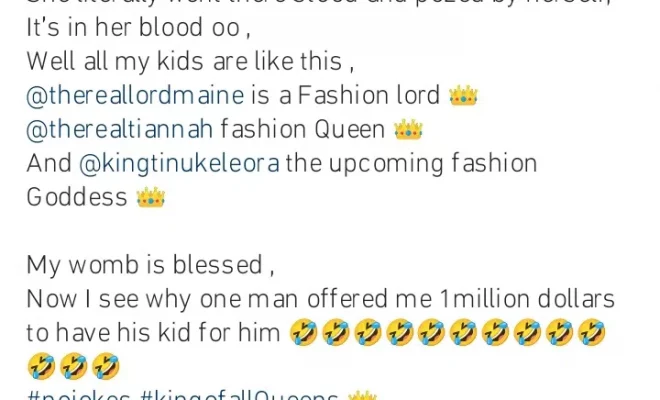Open the @kingtinukeleora profile mention
The width and height of the screenshot is (660, 400).
point(179,164)
